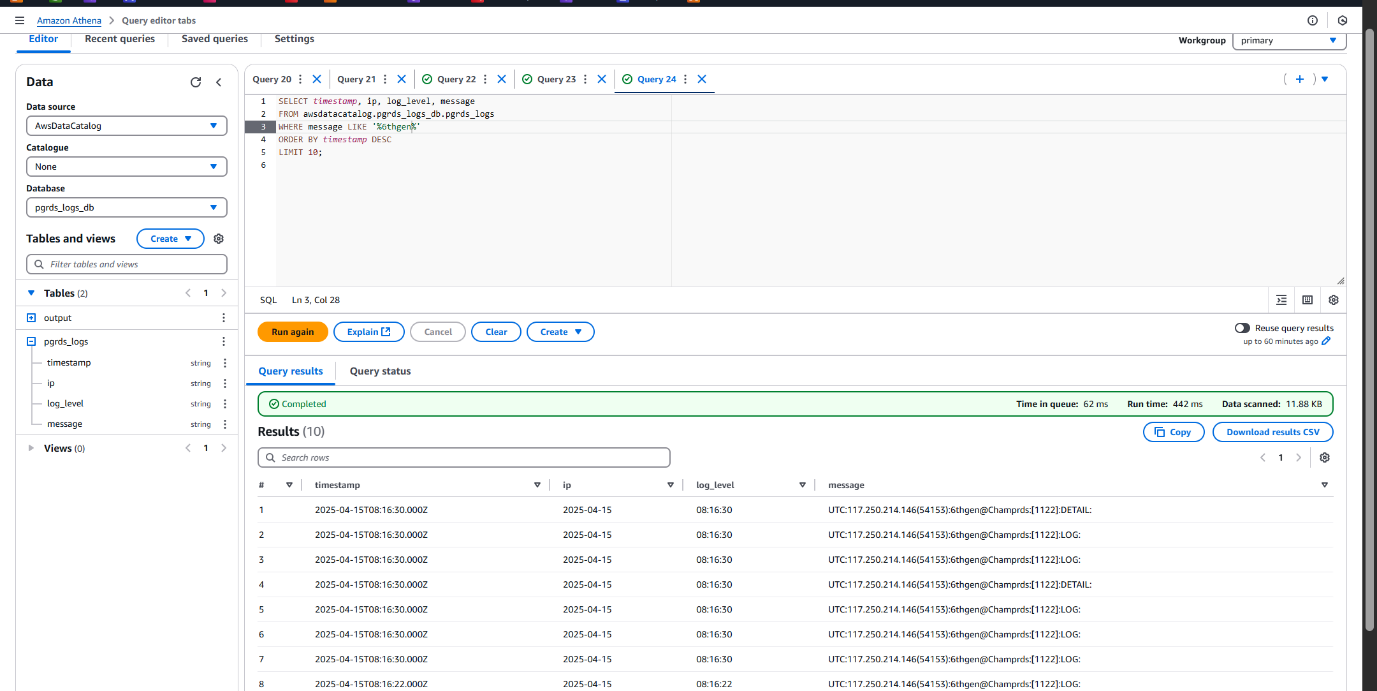Open actions menu for the ip column
1377x691 pixels.
point(224,383)
